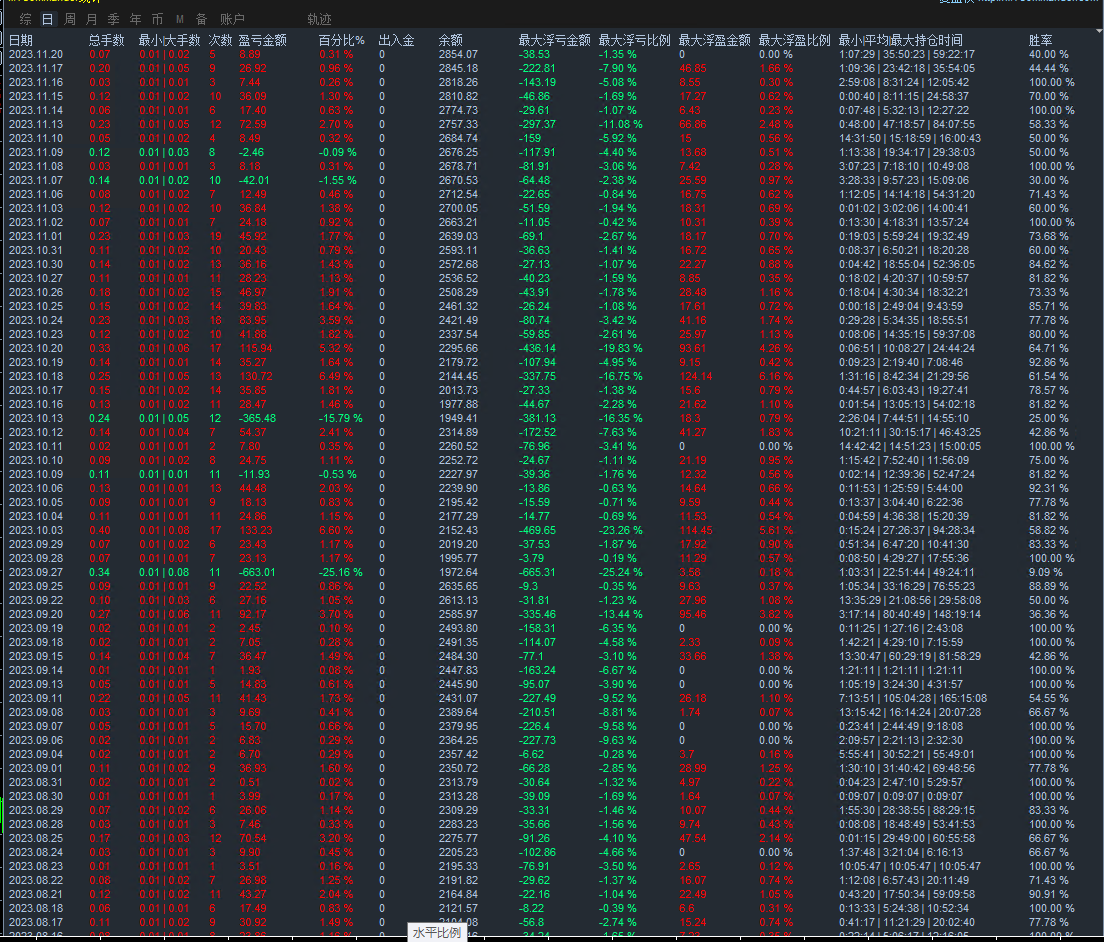Image resolution: width=1104 pixels, height=942 pixels.
Task: Click the 2023.11.09 date cell
Action: click(36, 152)
